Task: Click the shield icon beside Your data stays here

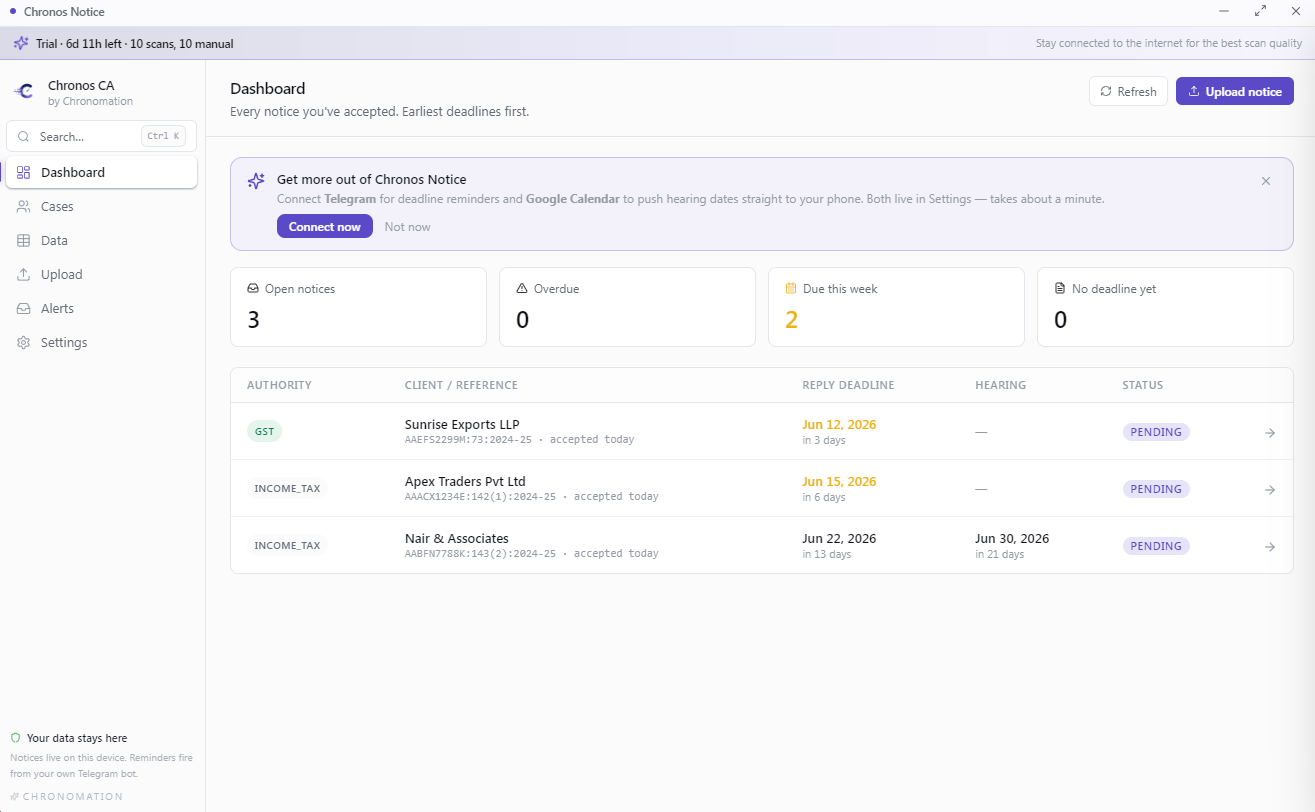Action: pyautogui.click(x=15, y=738)
